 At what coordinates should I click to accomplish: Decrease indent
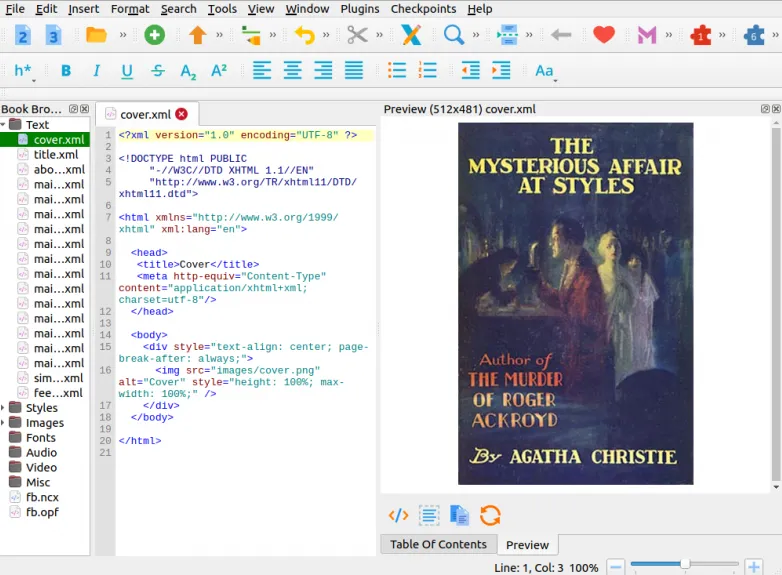pyautogui.click(x=470, y=70)
